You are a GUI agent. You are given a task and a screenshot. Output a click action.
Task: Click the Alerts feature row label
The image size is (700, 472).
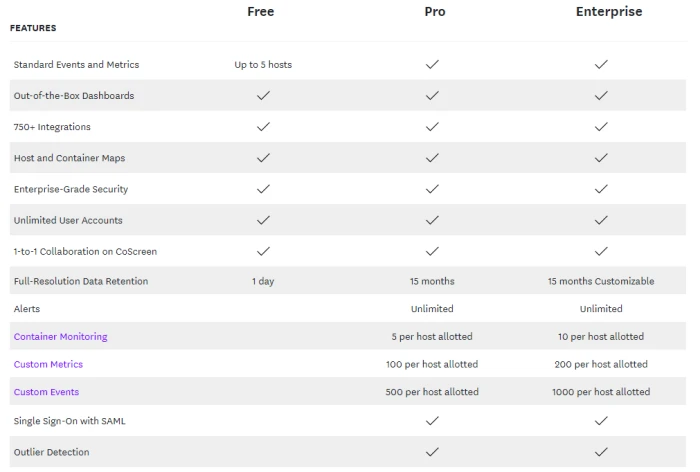tap(27, 309)
